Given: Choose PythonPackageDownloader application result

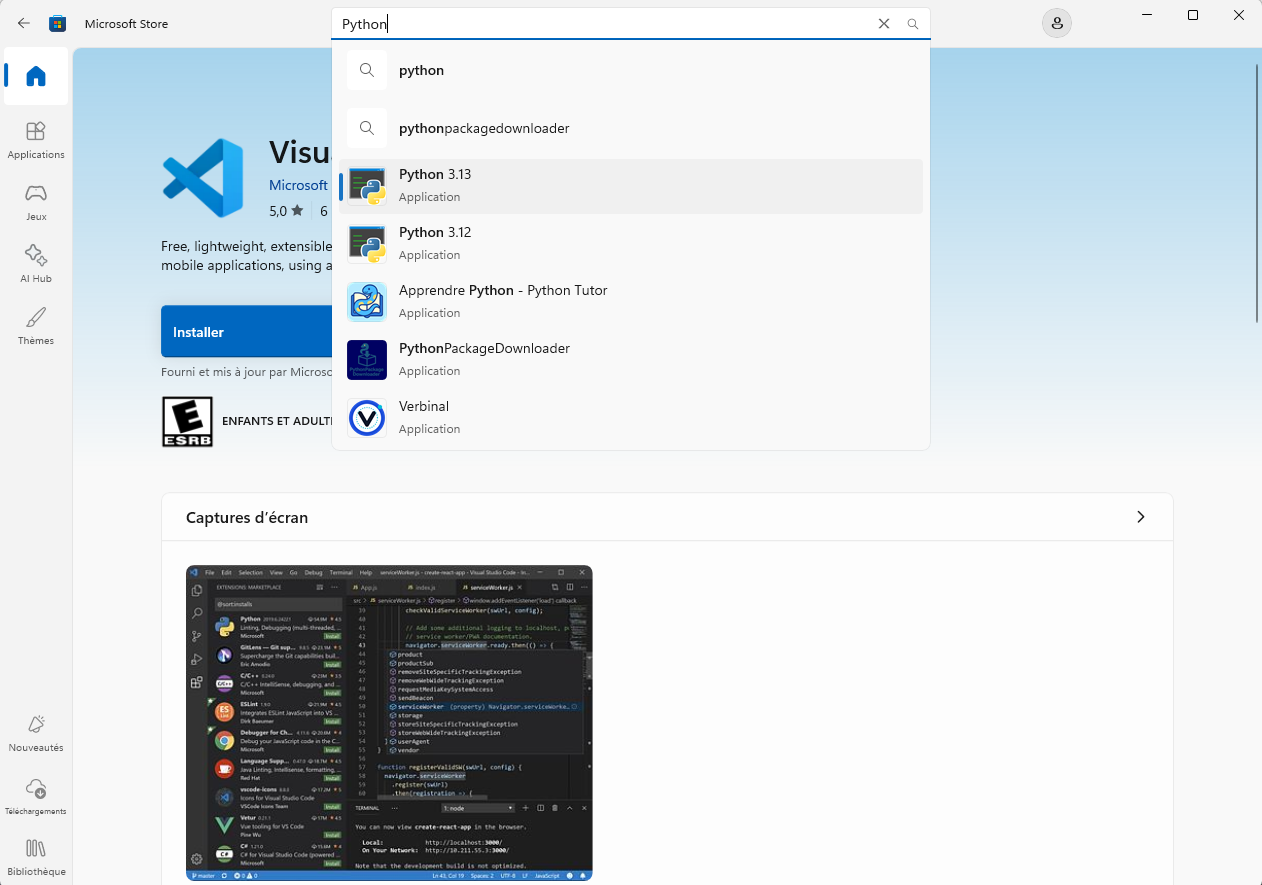Looking at the screenshot, I should click(x=631, y=360).
